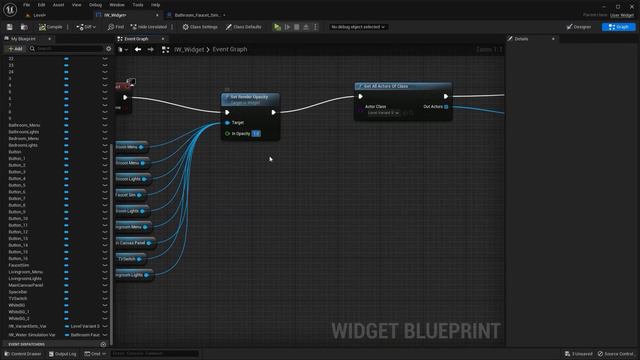Toggle visibility eye for BathroomLights variable
Screen dimensions: 640x360
click(105, 132)
